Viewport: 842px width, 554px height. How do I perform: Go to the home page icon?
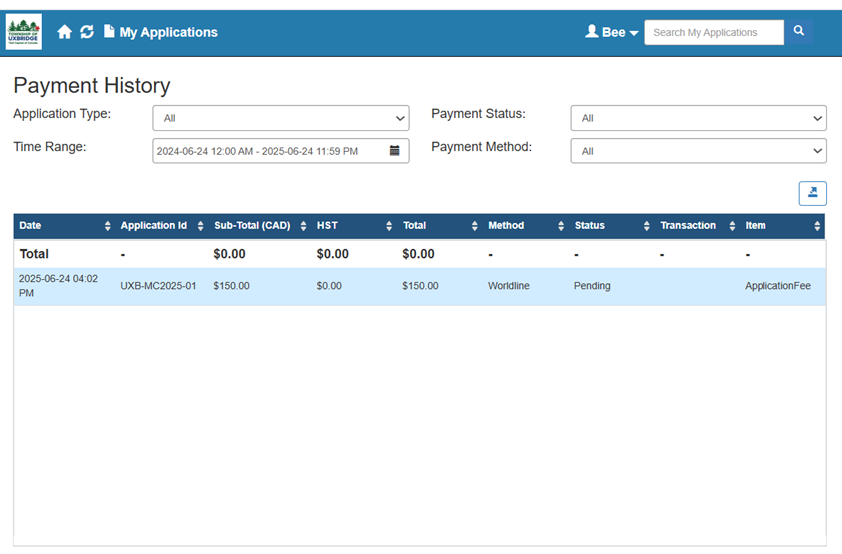[x=64, y=32]
